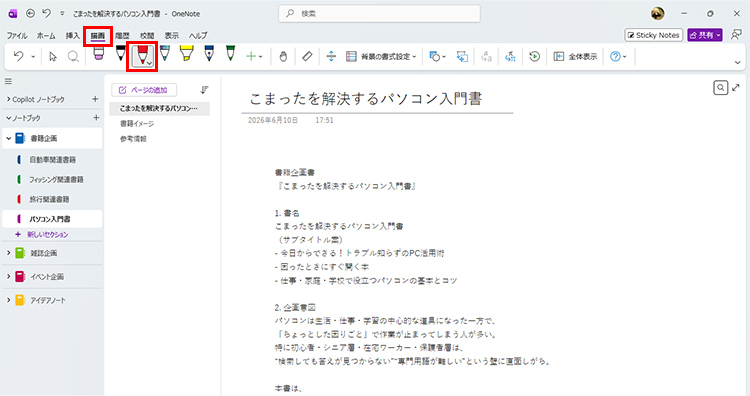This screenshot has height=396, width=750.
Task: Open ink replay icon
Action: 534,56
